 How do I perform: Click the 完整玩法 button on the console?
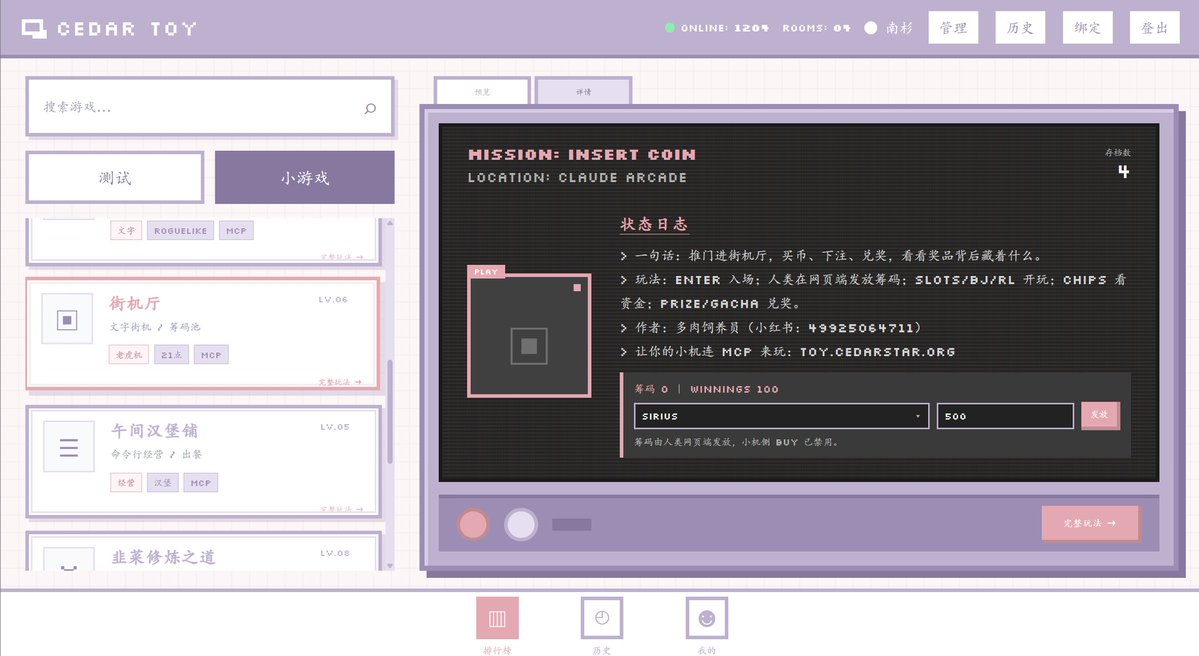tap(1090, 524)
